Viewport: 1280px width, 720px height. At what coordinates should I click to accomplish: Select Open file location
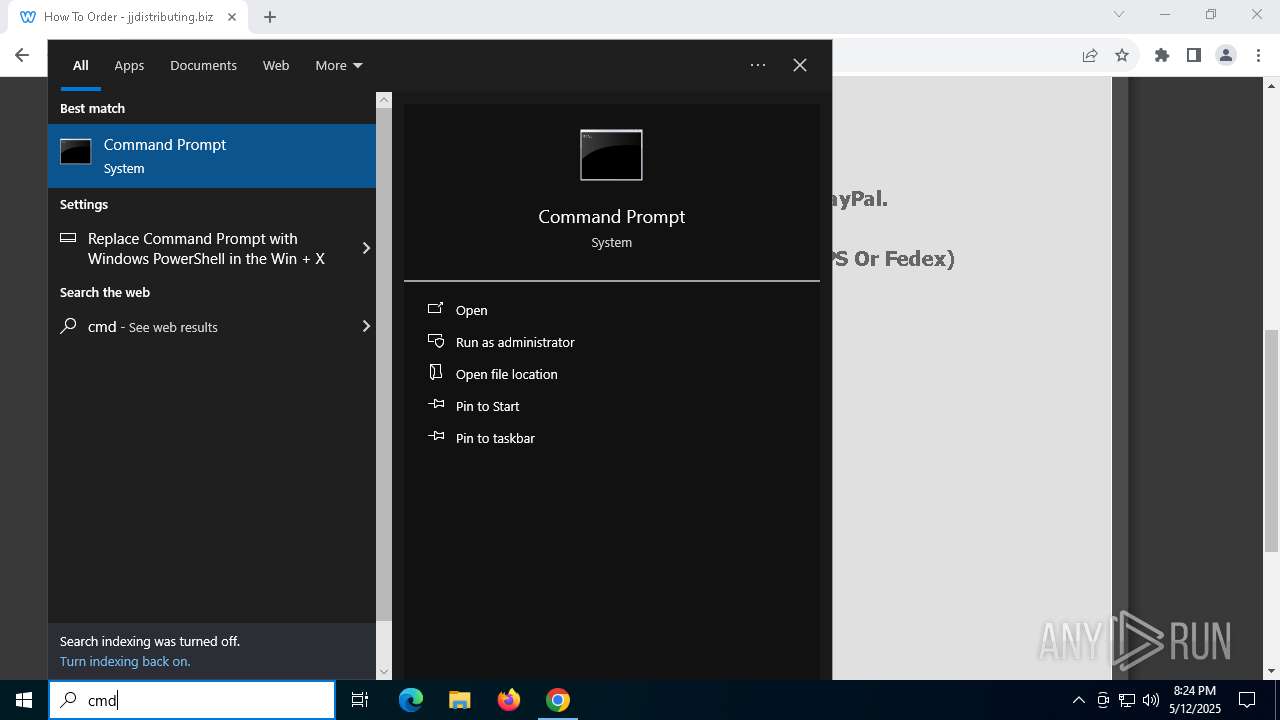[x=506, y=374]
